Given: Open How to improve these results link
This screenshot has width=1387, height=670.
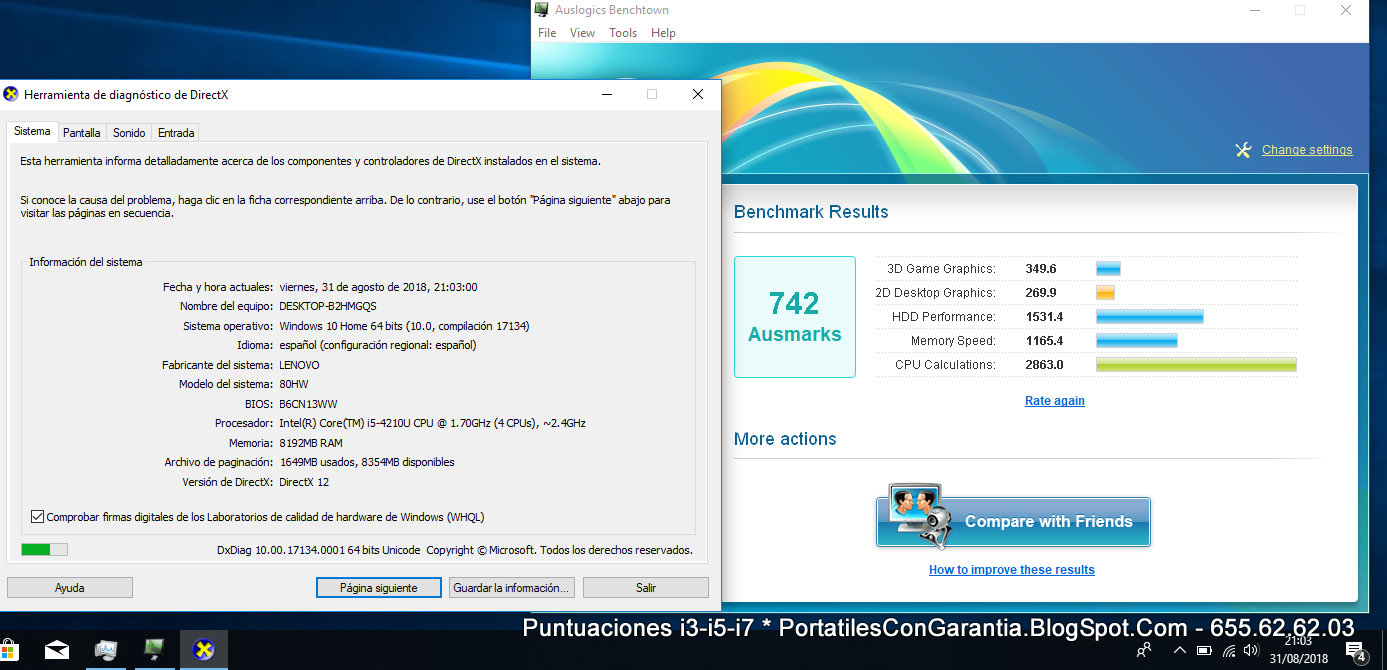Looking at the screenshot, I should tap(1012, 570).
